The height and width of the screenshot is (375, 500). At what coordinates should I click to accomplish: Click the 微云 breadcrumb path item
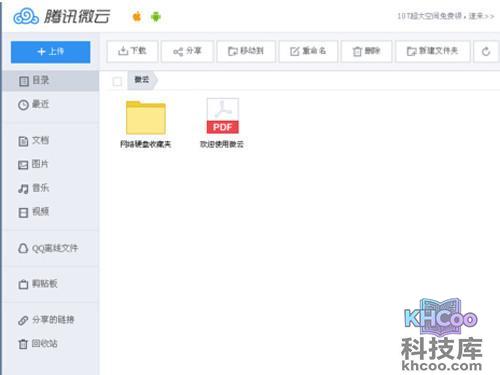pyautogui.click(x=142, y=80)
